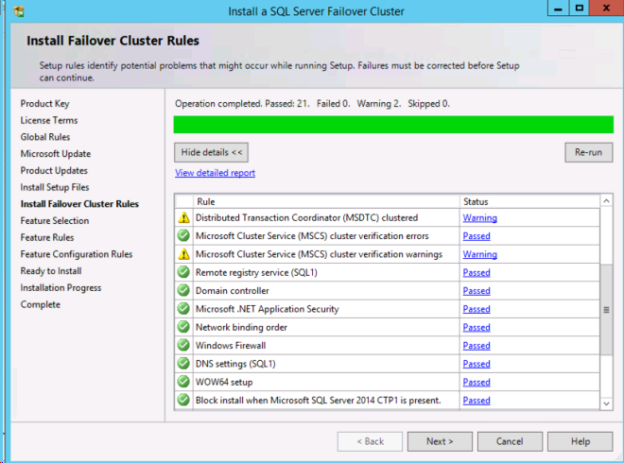Click the 'Operation completed. Passed: 21.' summary text
624x463 pixels.
242,104
